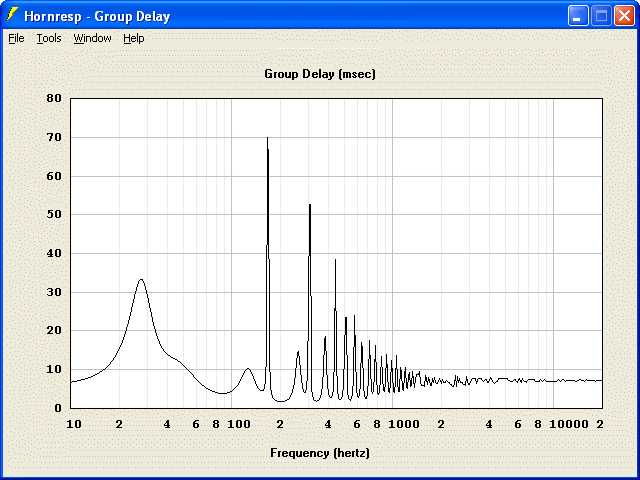Screen dimensions: 640x480
Task: Click the 10000 label on the frequency axis
Action: pyautogui.click(x=569, y=424)
